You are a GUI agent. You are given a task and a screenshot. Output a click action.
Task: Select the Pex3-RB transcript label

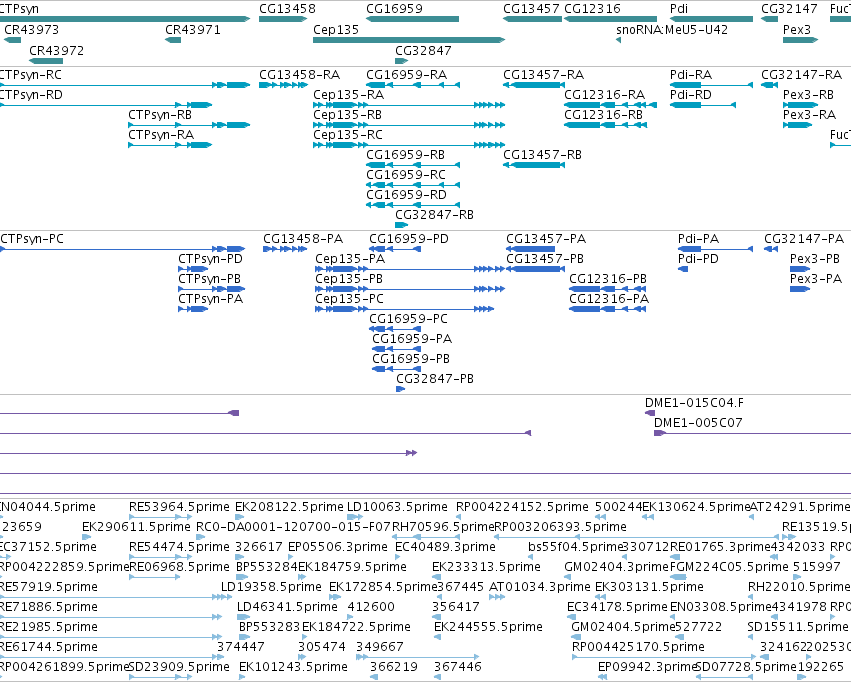click(x=808, y=95)
